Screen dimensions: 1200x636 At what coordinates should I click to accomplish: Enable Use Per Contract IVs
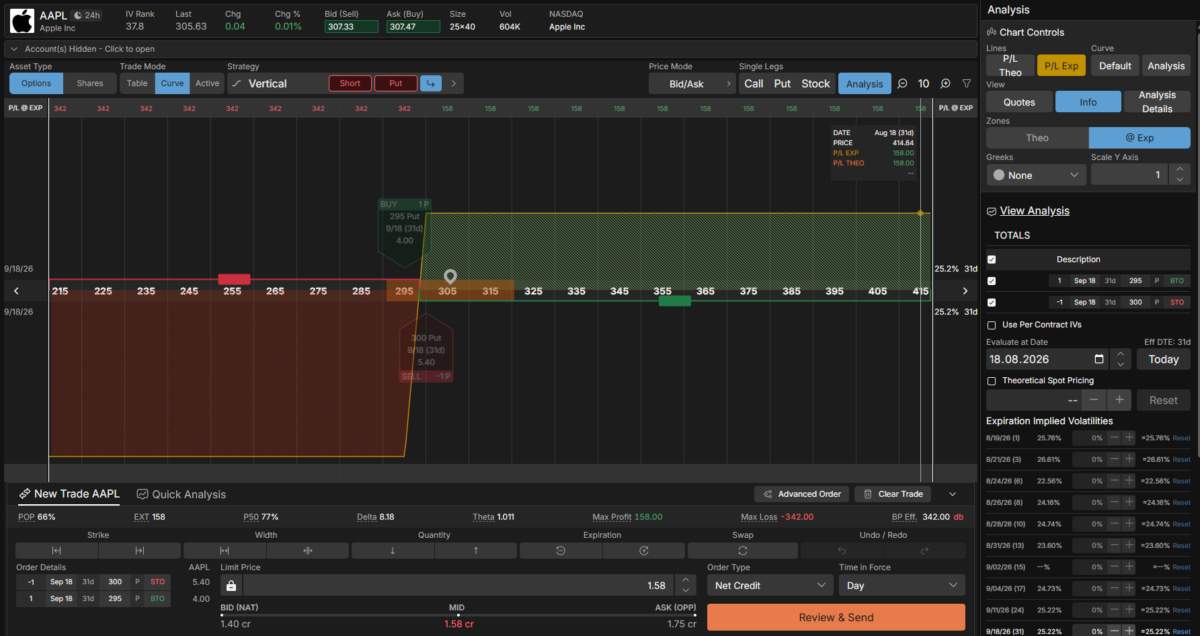(991, 325)
